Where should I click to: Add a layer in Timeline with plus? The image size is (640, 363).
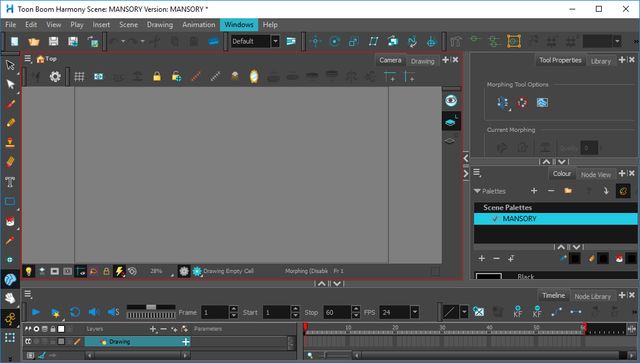click(153, 329)
